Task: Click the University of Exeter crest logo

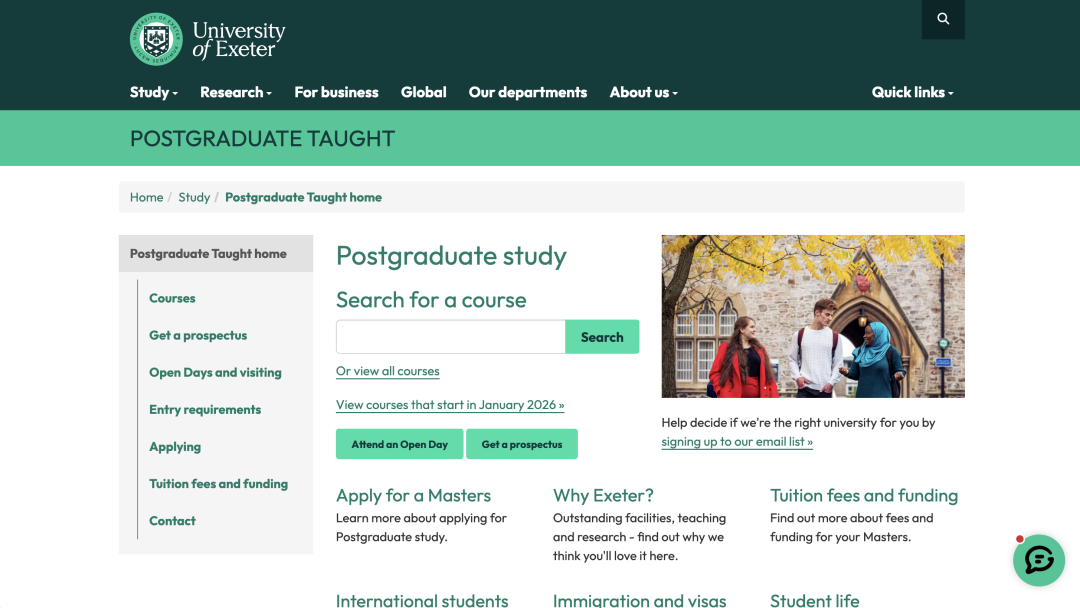Action: tap(156, 40)
